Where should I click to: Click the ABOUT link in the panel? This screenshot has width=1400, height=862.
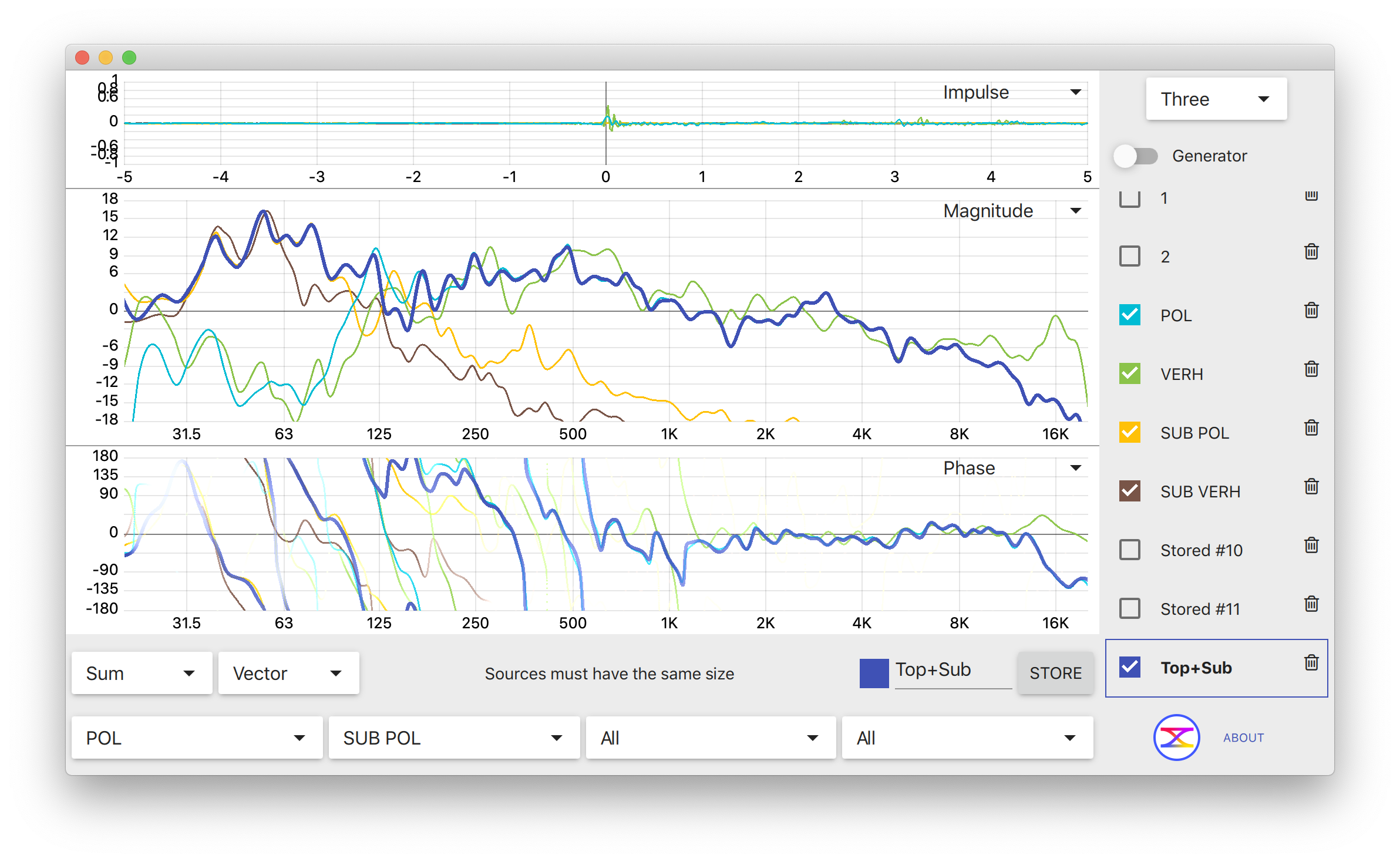click(x=1244, y=737)
